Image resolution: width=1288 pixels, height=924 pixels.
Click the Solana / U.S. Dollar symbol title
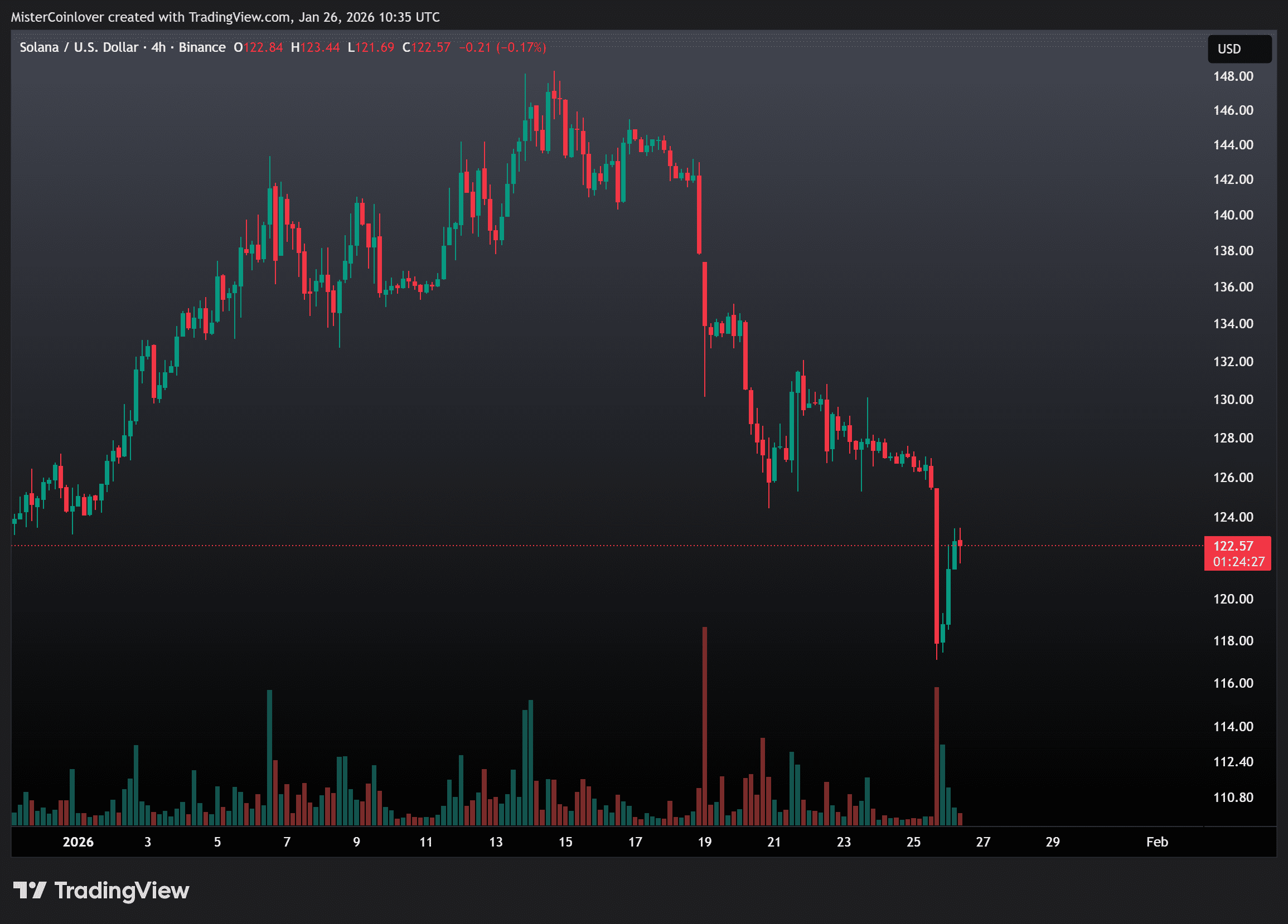(79, 47)
